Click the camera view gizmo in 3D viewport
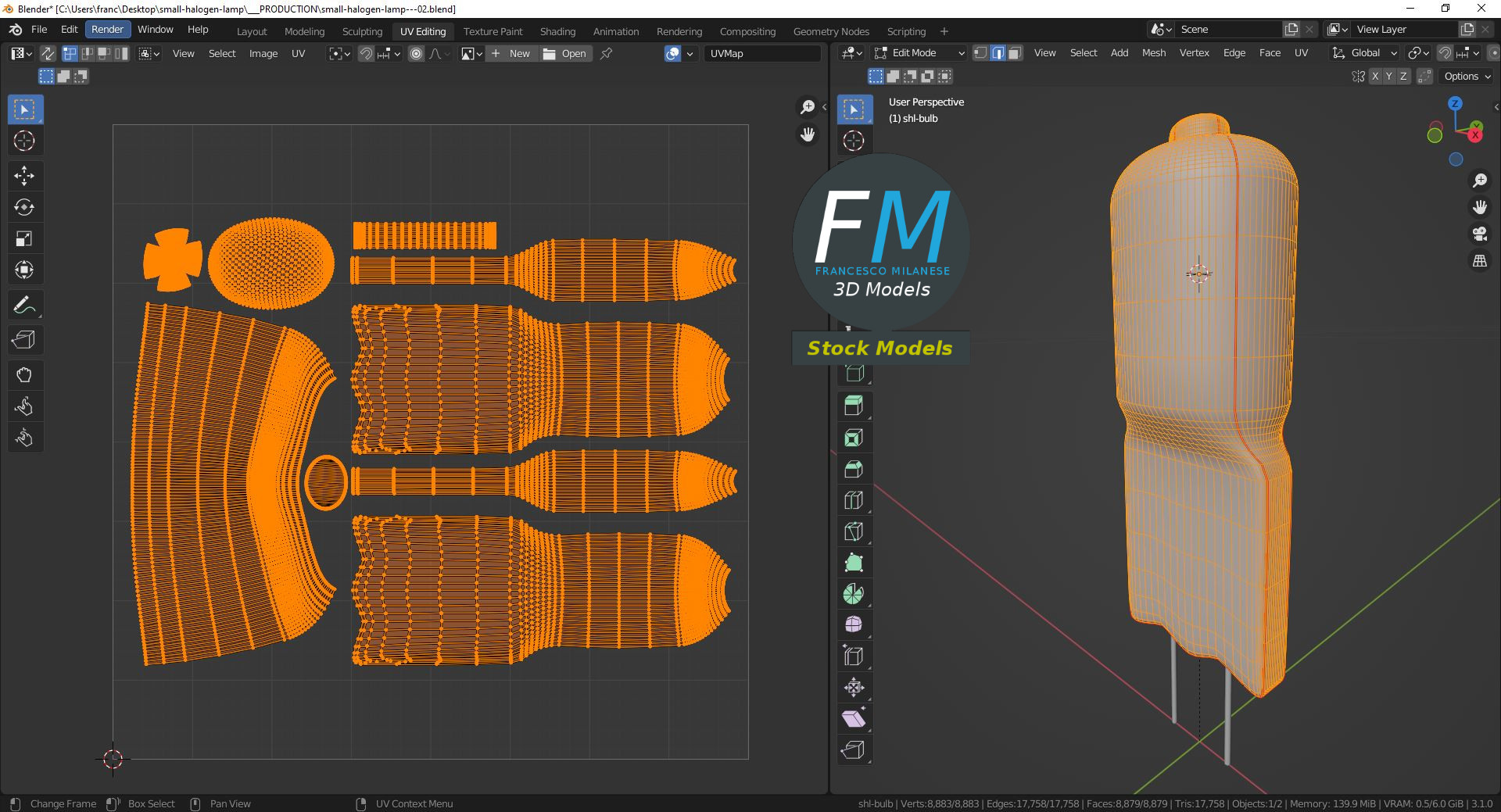Viewport: 1501px width, 812px height. tap(1480, 234)
